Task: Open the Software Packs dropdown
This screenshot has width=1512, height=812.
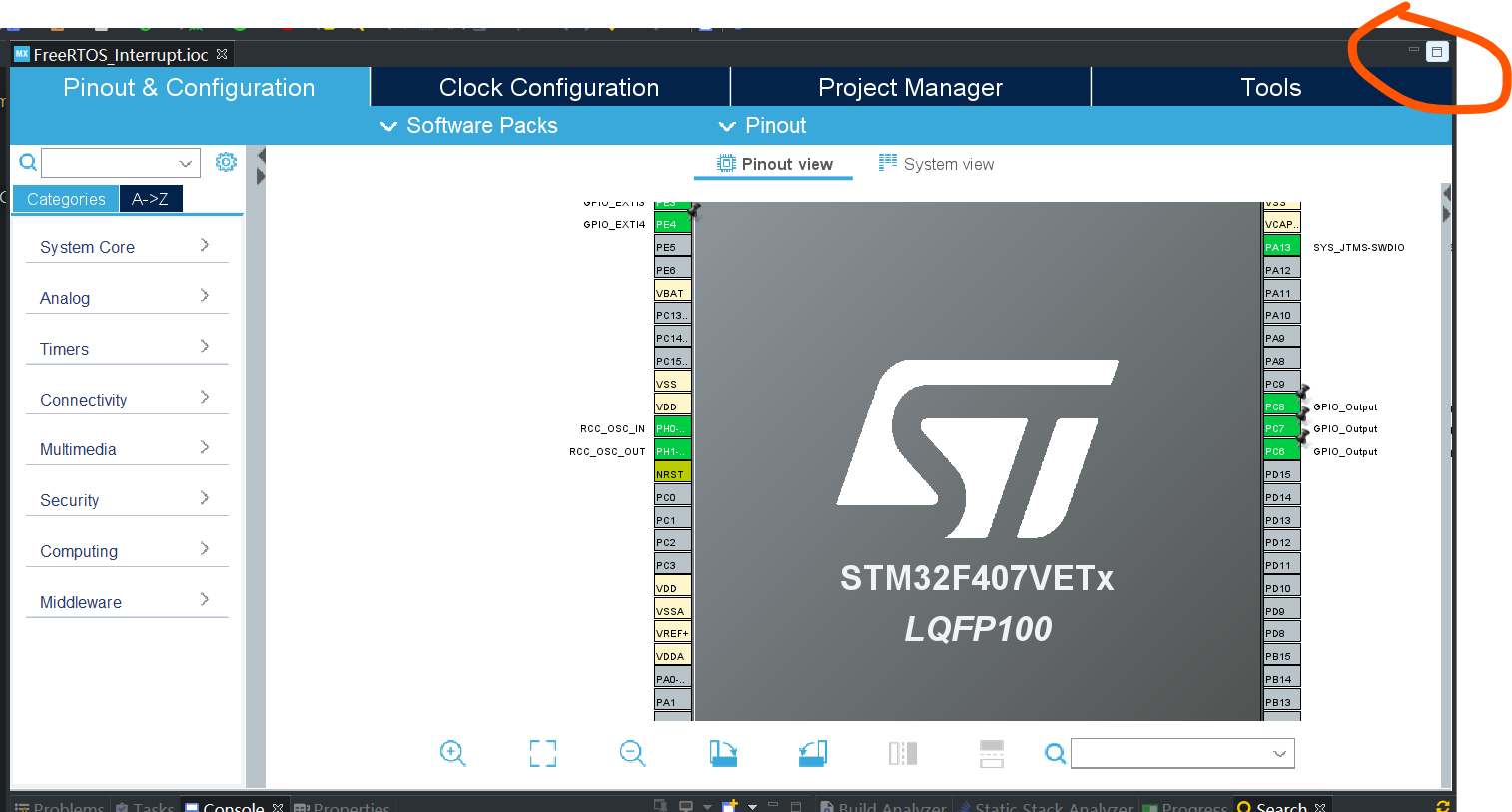Action: coord(469,126)
